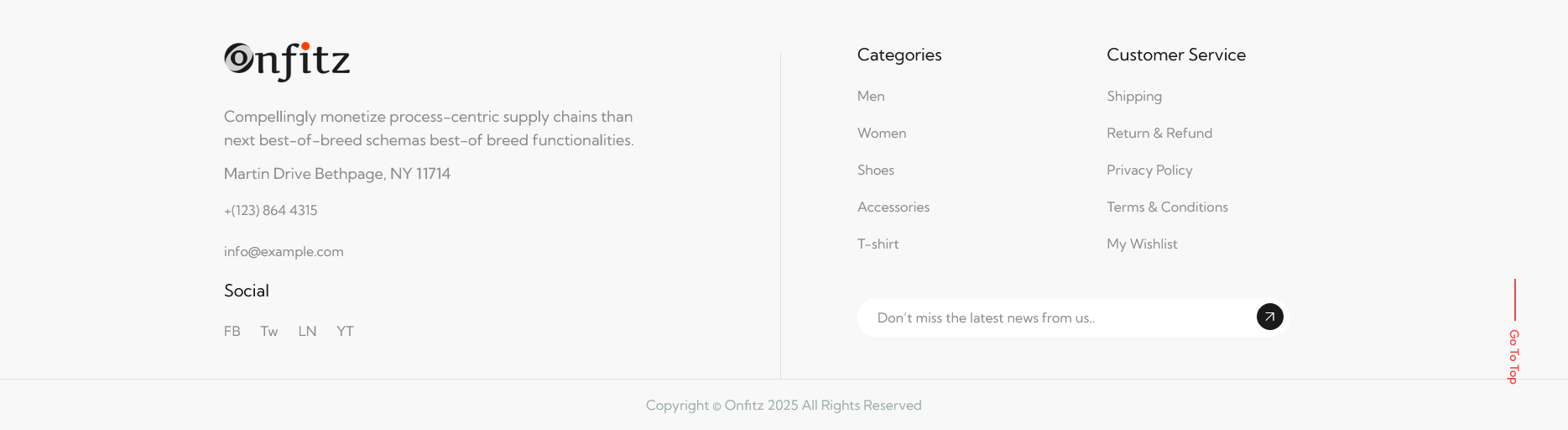This screenshot has width=1568, height=430.
Task: Go to the Men category
Action: point(871,96)
